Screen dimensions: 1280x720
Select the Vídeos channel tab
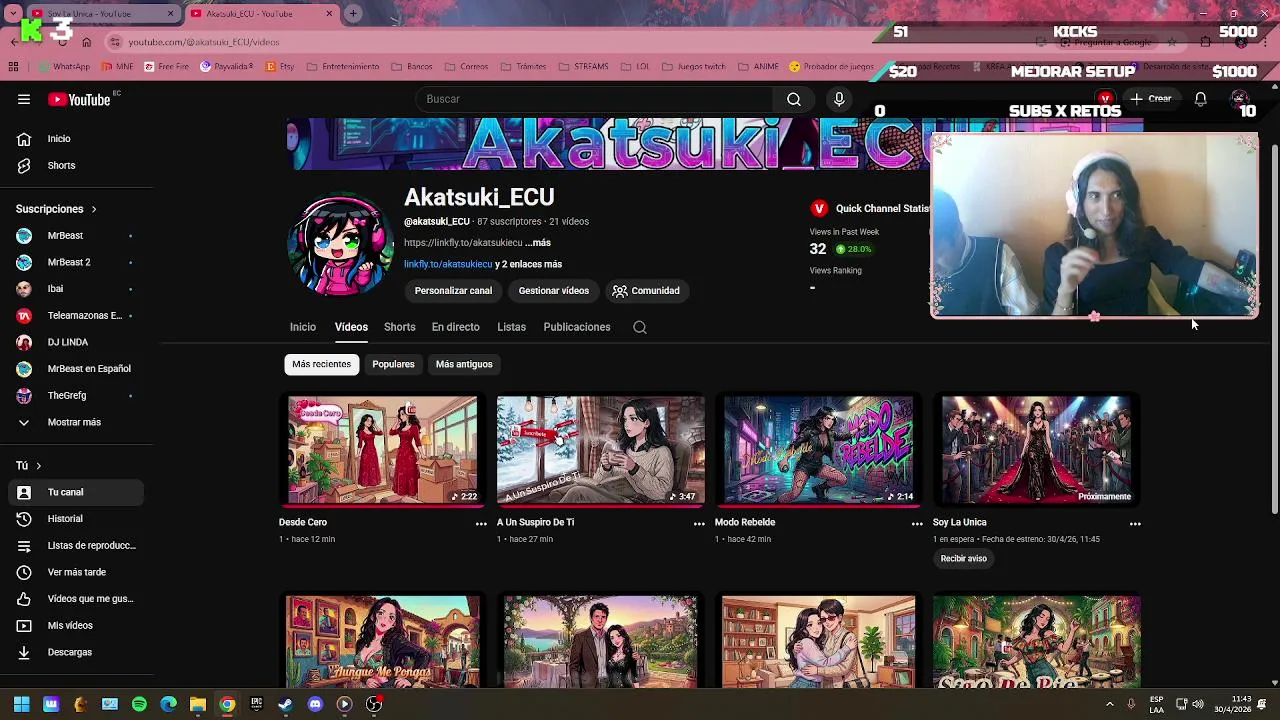[351, 327]
